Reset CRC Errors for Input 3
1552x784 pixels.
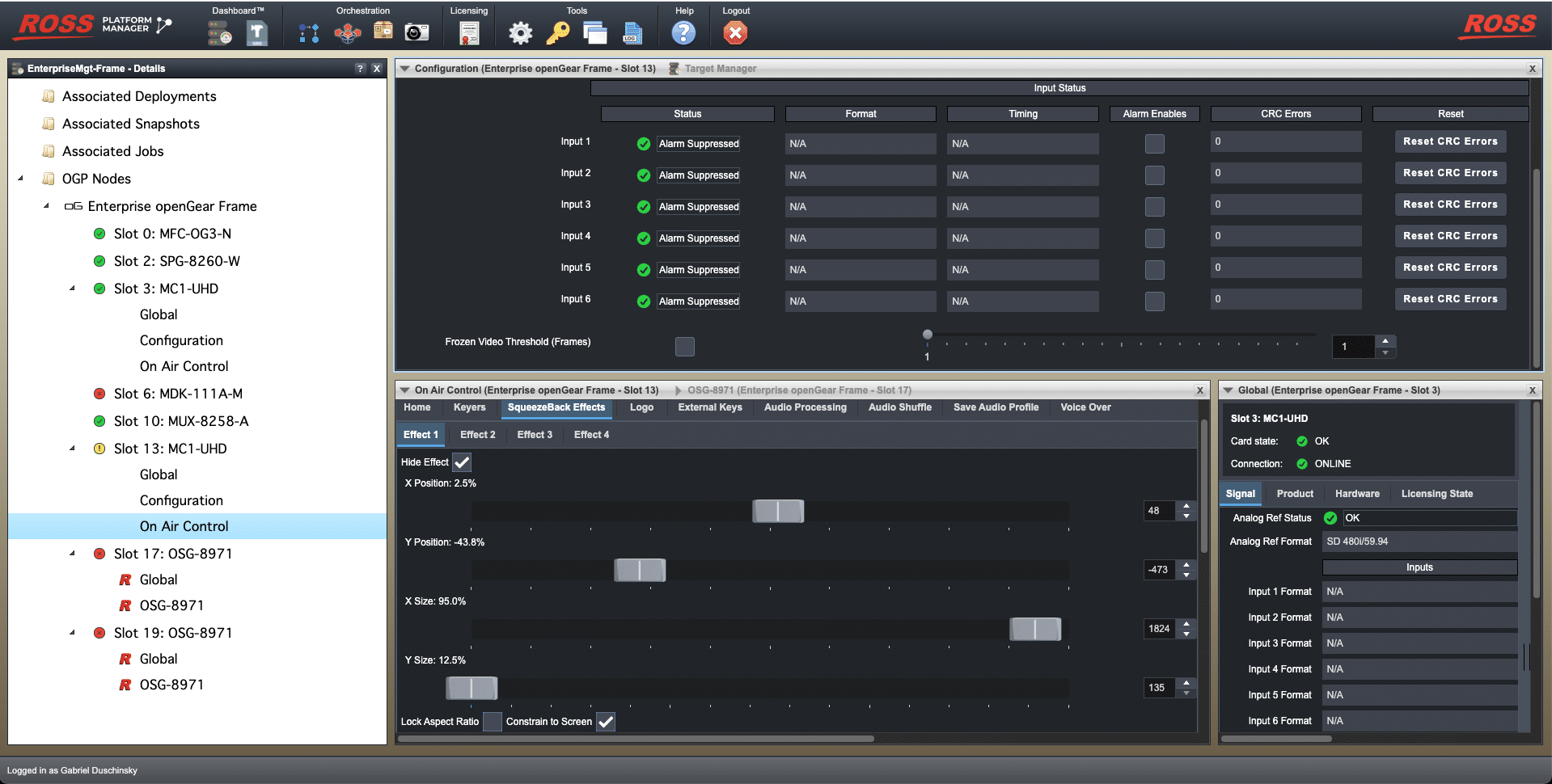pos(1450,204)
